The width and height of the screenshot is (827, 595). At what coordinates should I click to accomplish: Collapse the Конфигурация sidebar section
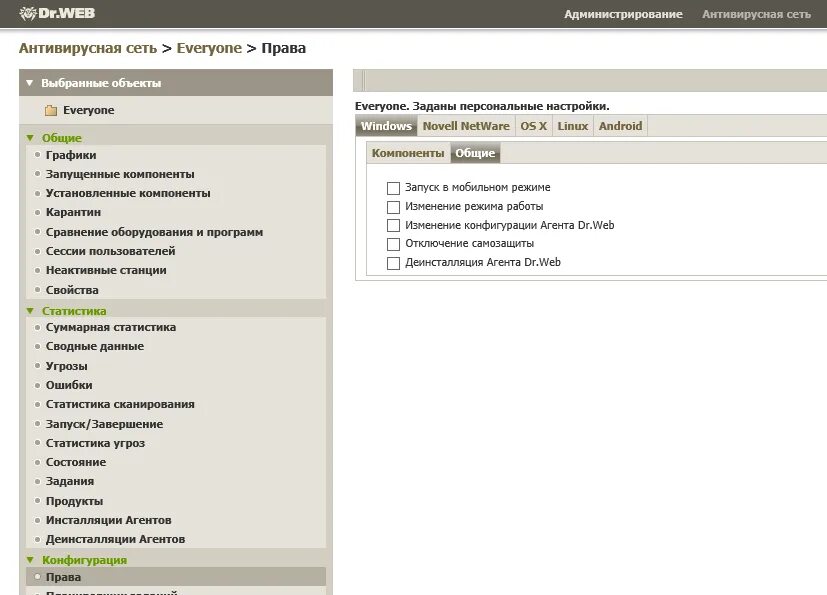coord(30,560)
